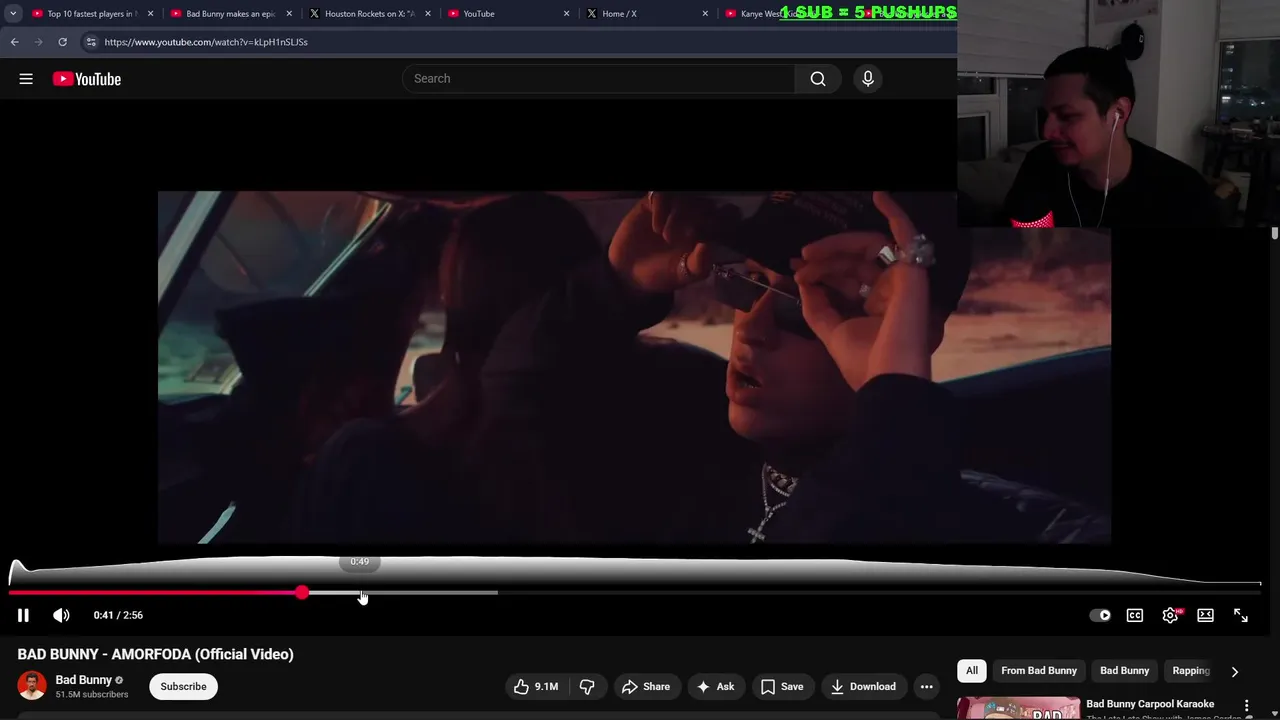
Task: Click the search magnifier button
Action: pos(818,79)
